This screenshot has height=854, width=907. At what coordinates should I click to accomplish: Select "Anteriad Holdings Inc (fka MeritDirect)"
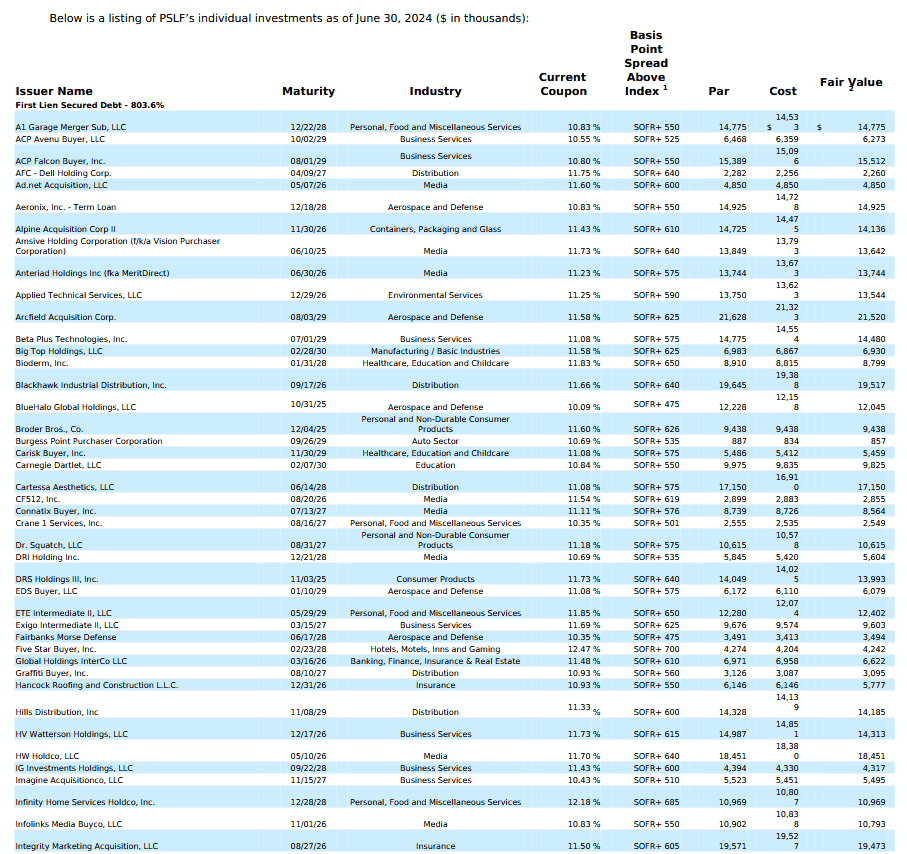(92, 274)
